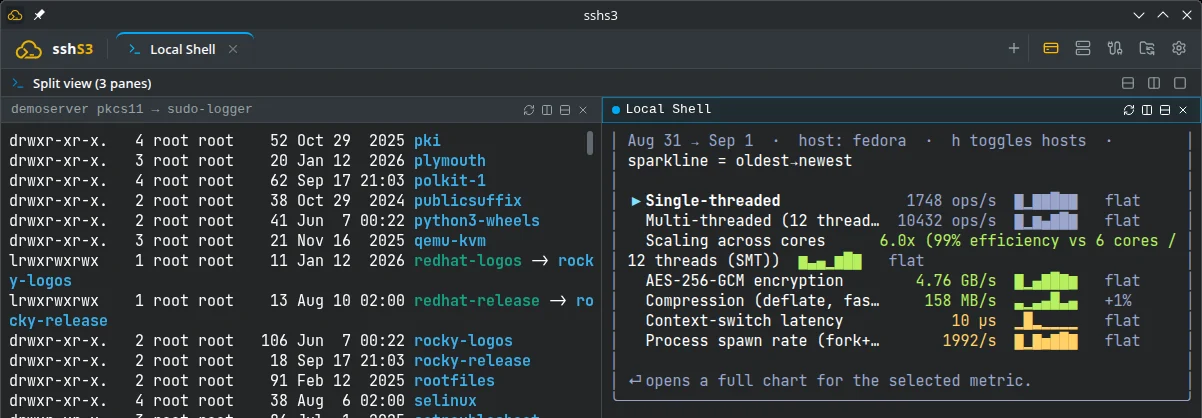
Task: Click the 10 µs latency value
Action: (x=974, y=321)
